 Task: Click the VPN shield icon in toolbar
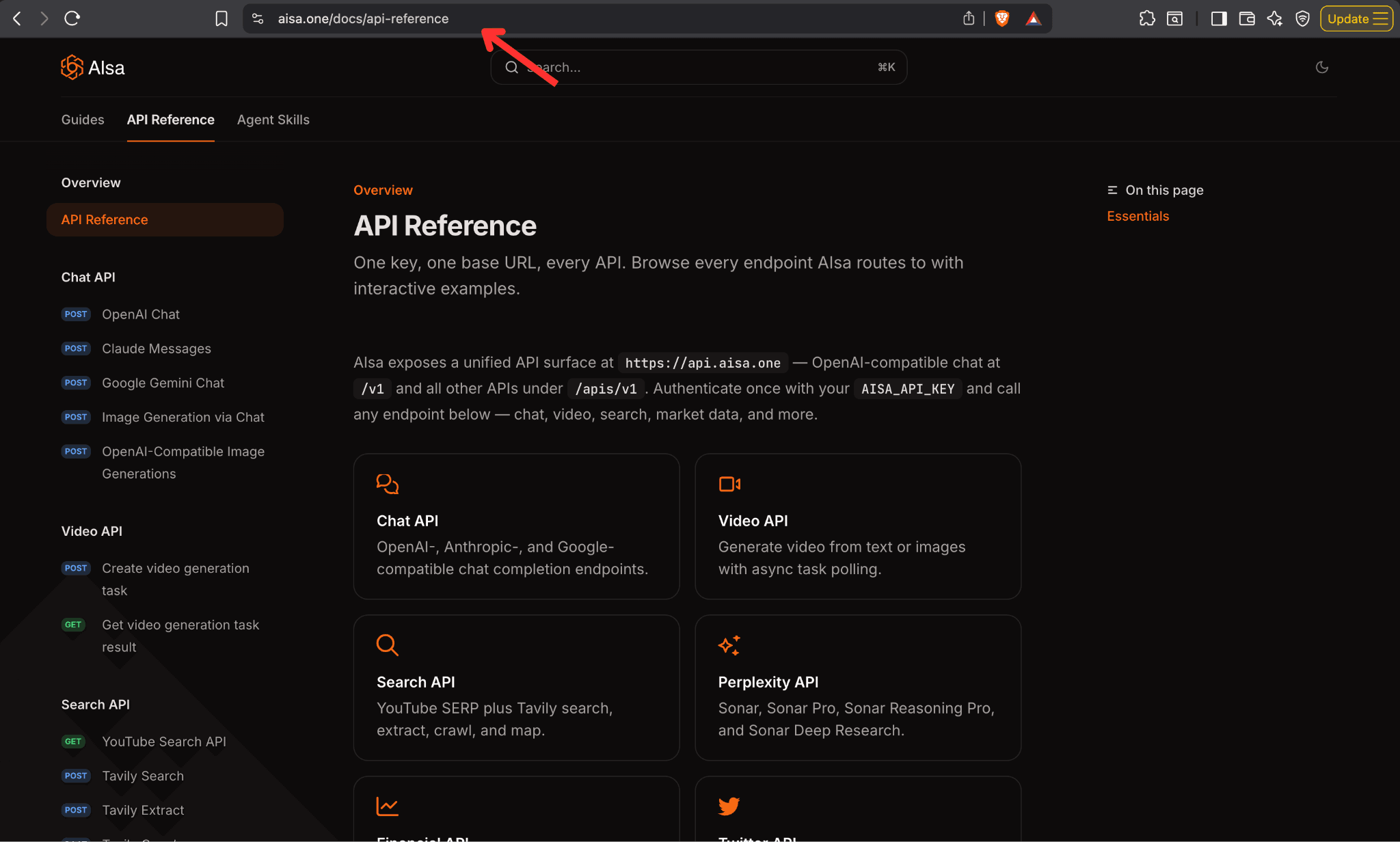click(x=1303, y=18)
